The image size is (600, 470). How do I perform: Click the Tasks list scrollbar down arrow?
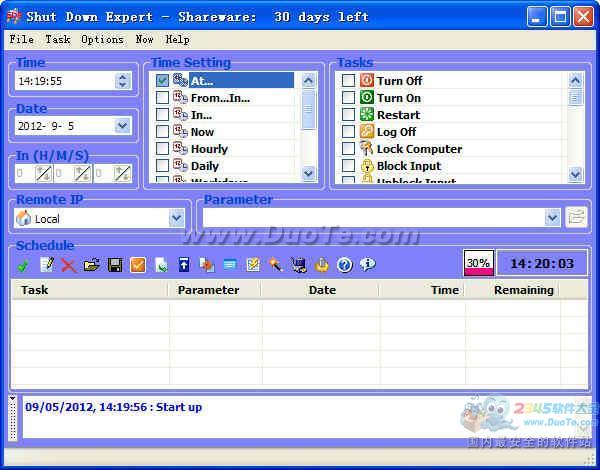[575, 174]
